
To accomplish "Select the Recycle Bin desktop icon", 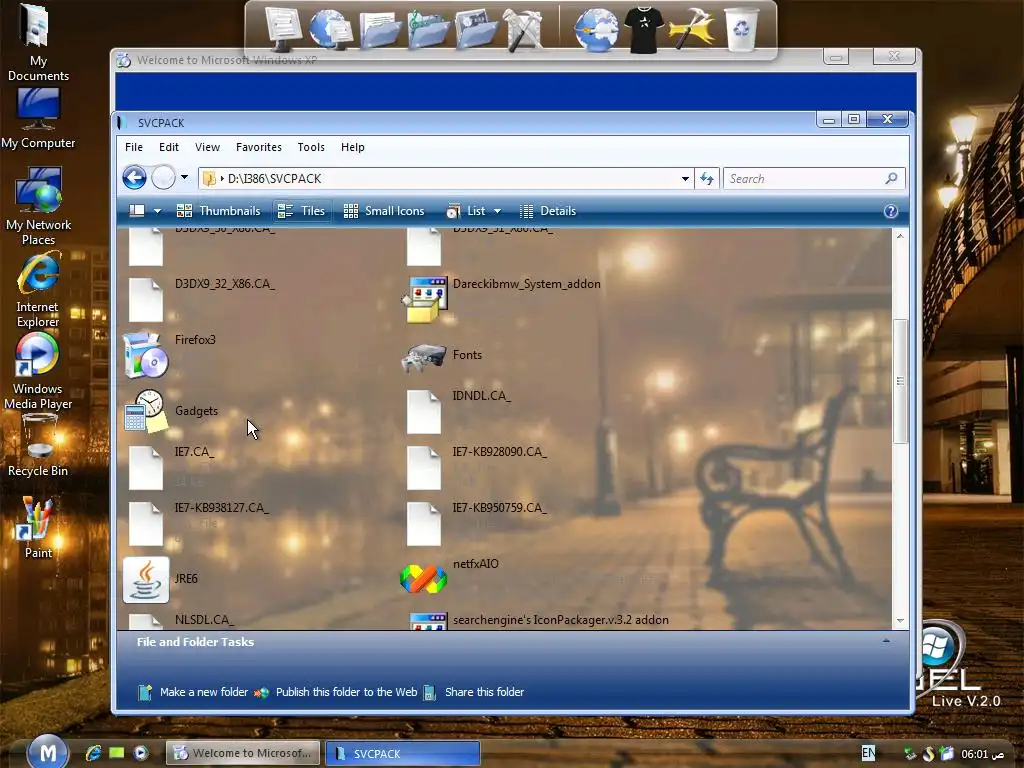I will tap(38, 445).
